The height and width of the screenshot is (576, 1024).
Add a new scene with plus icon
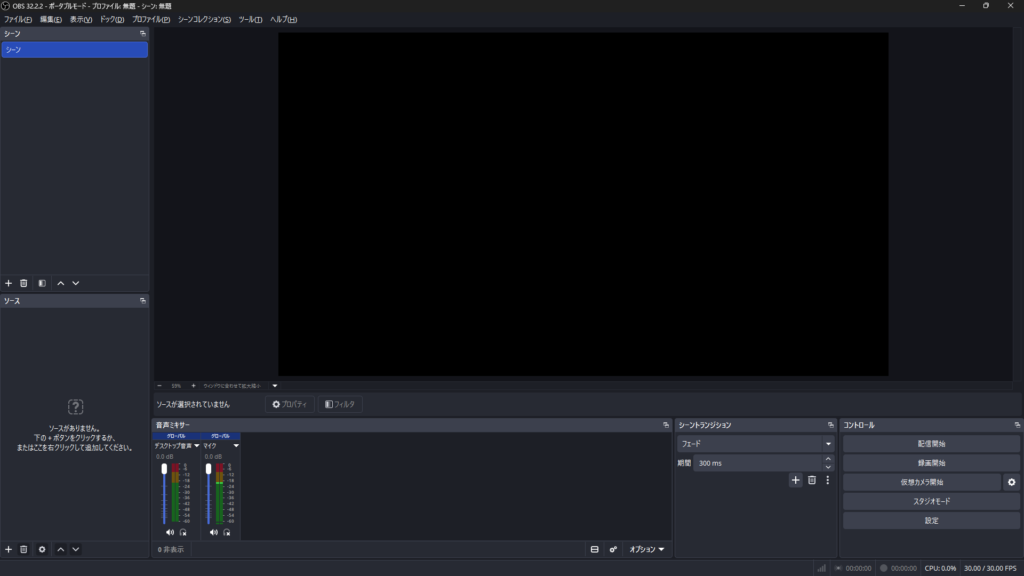(x=8, y=283)
